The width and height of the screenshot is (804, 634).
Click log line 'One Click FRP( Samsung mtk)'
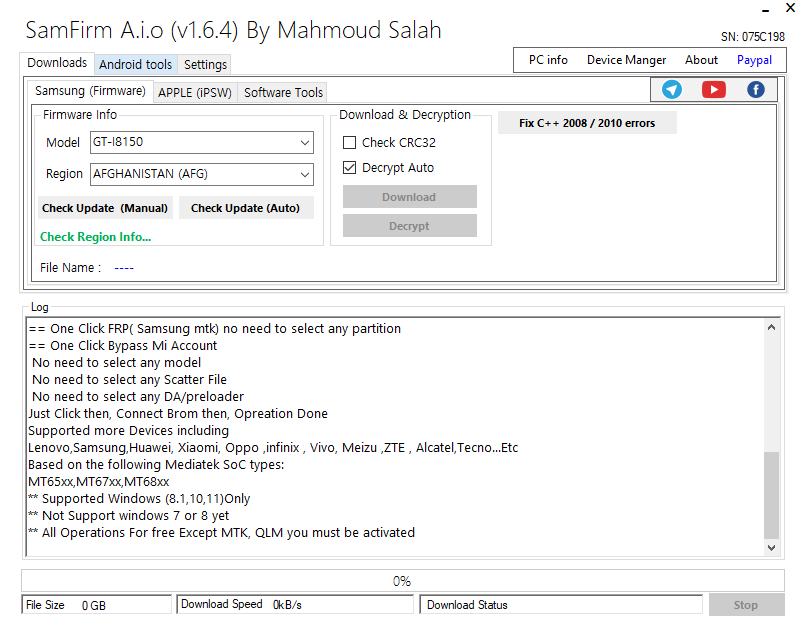(134, 329)
